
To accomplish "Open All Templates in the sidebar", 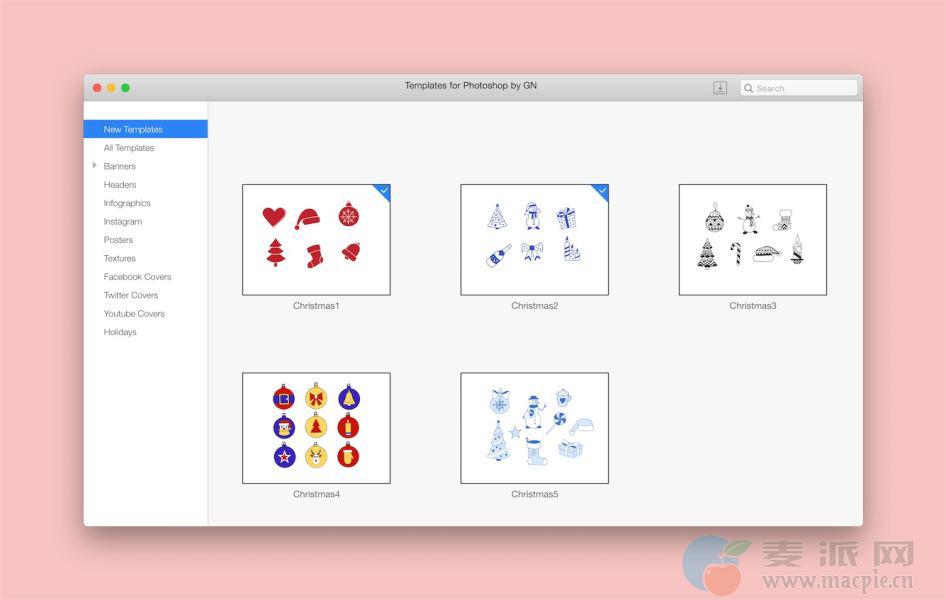I will [129, 148].
